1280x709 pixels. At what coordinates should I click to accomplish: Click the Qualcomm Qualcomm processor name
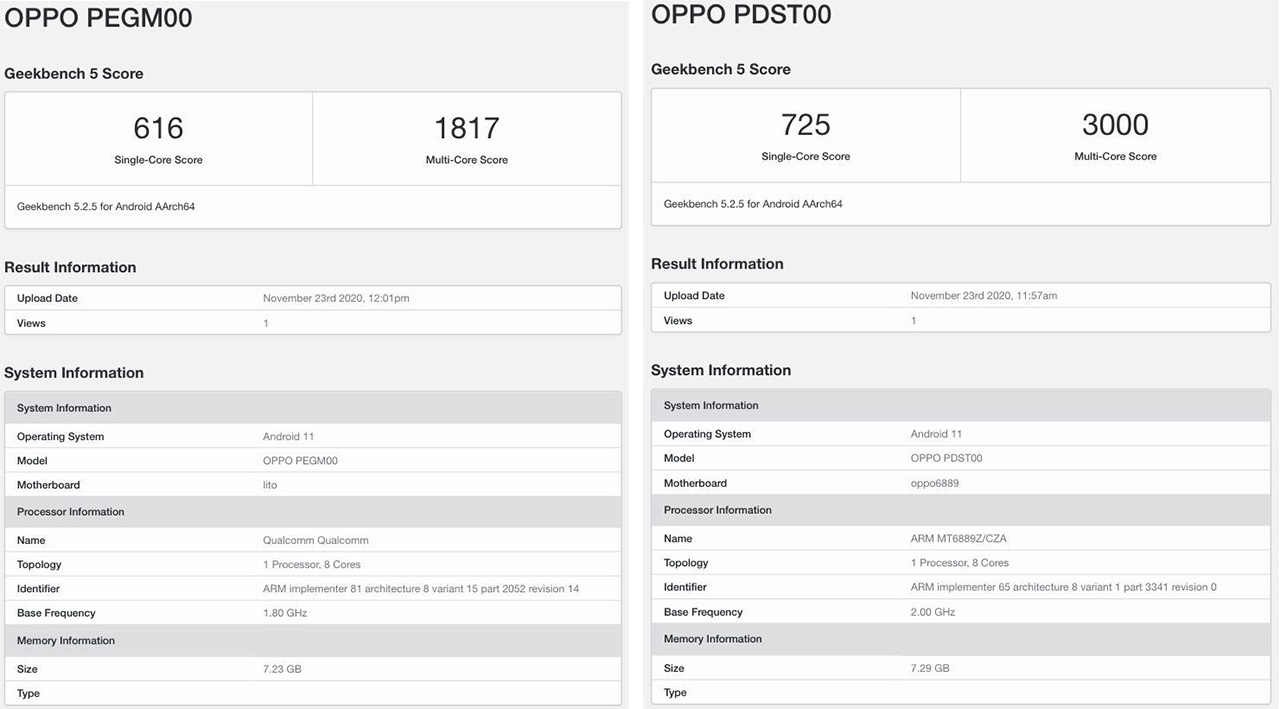[316, 540]
